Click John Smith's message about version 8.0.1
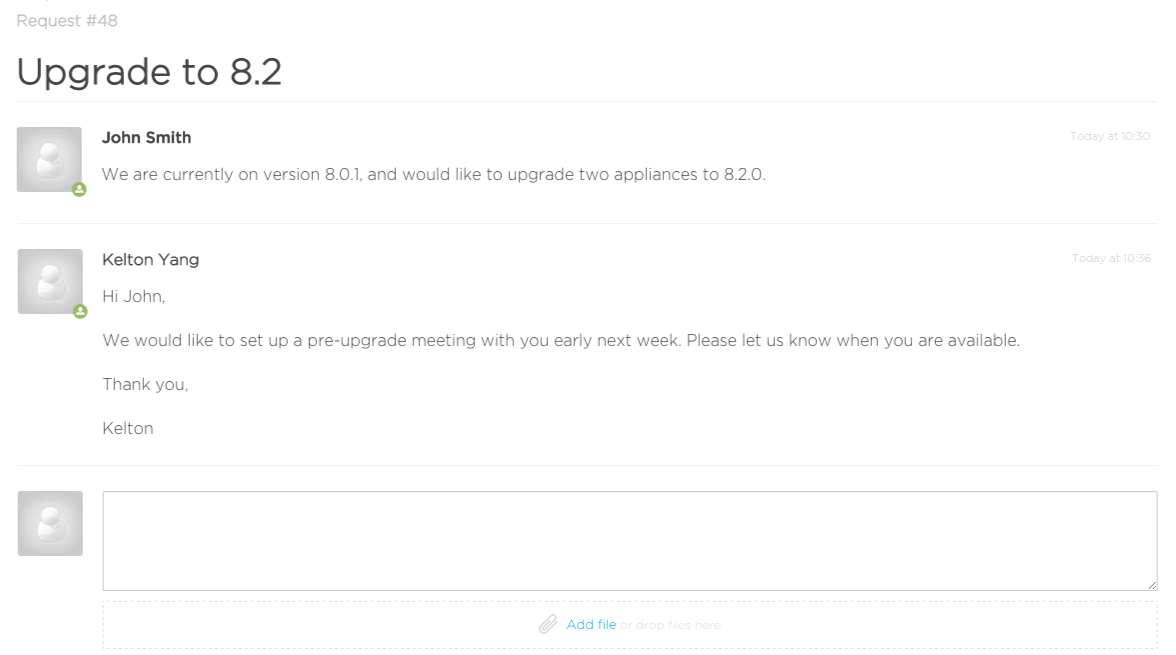 [x=434, y=174]
